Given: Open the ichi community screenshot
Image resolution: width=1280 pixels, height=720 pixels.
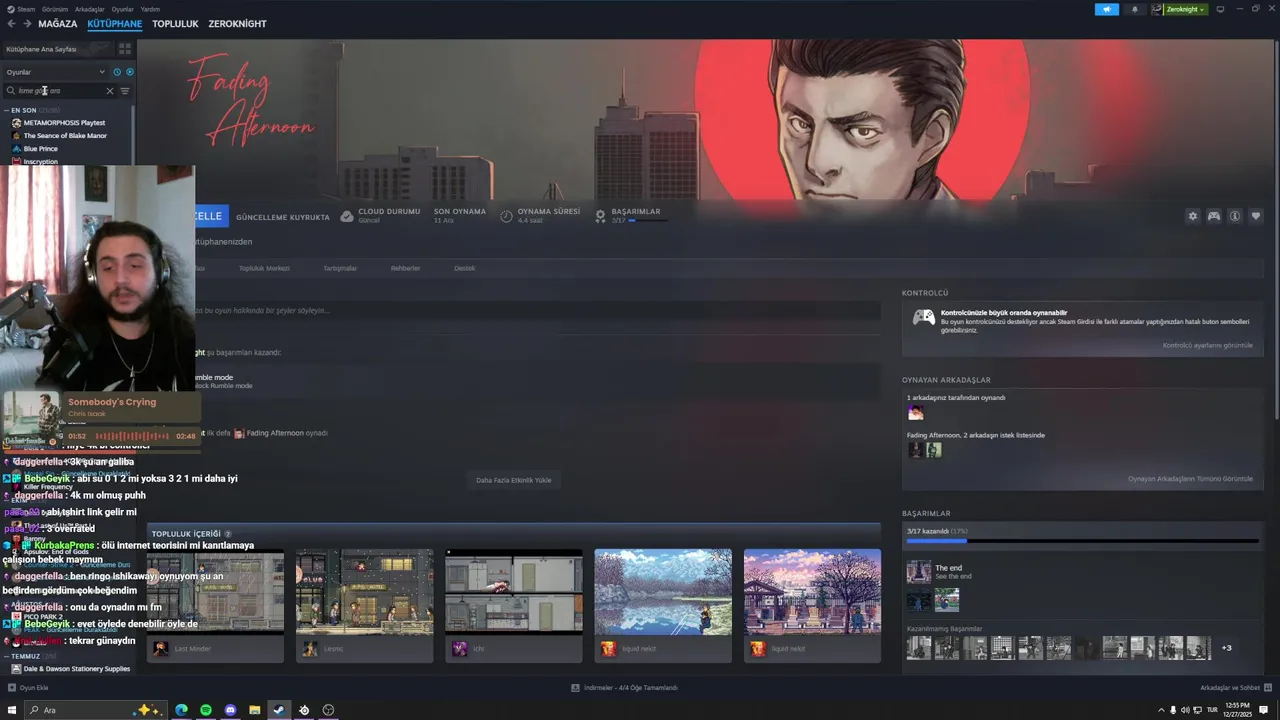Looking at the screenshot, I should coord(513,592).
